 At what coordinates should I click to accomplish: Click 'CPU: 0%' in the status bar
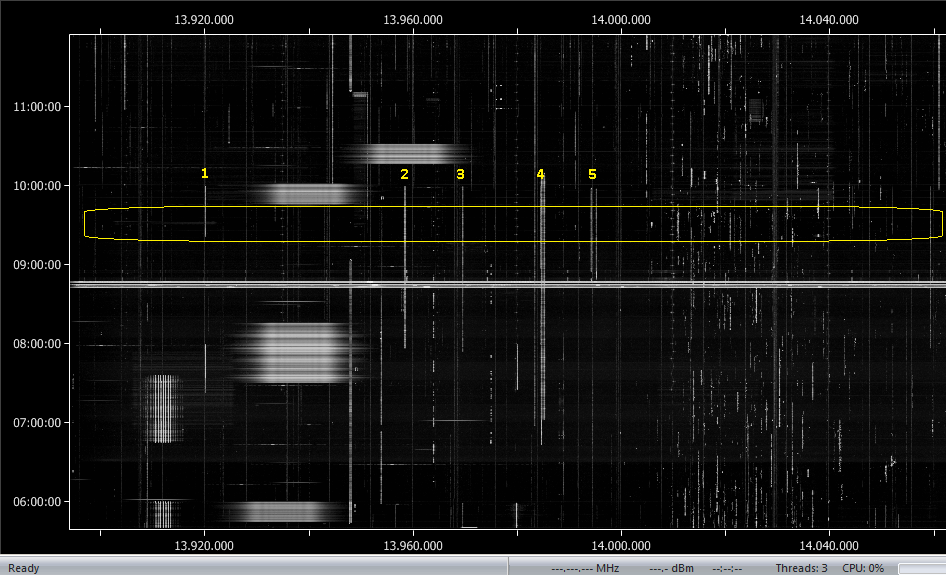(x=863, y=568)
